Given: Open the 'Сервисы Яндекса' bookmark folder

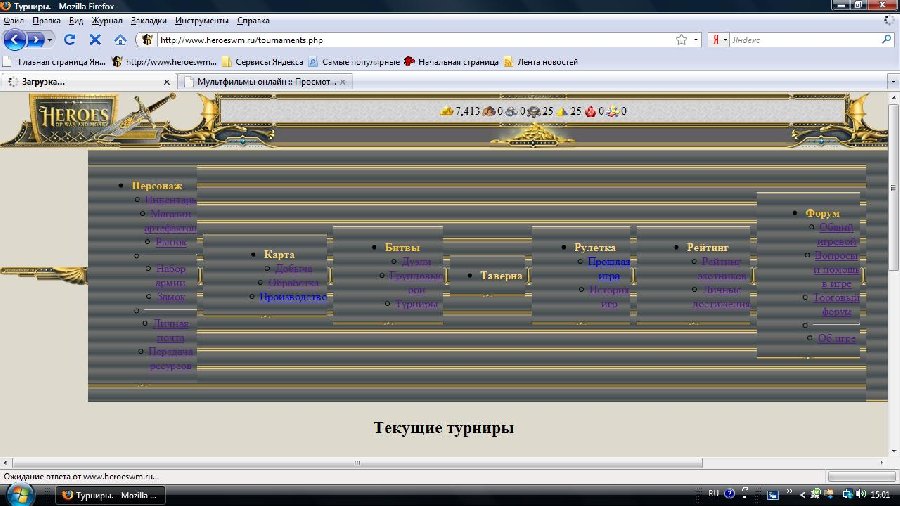Looking at the screenshot, I should (x=262, y=62).
